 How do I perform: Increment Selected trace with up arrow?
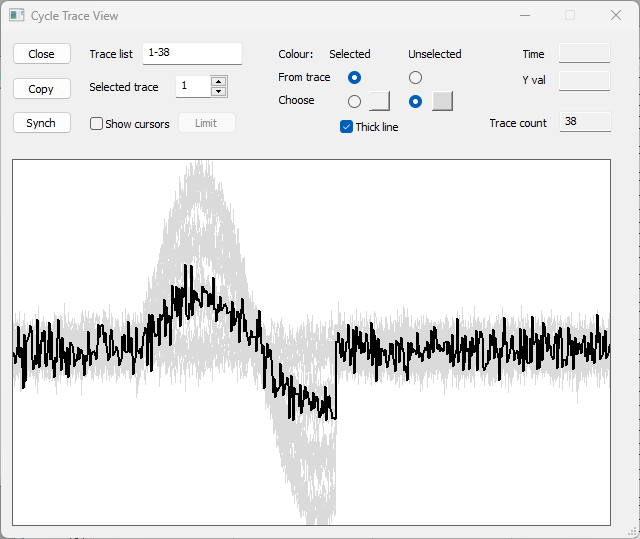pyautogui.click(x=219, y=81)
